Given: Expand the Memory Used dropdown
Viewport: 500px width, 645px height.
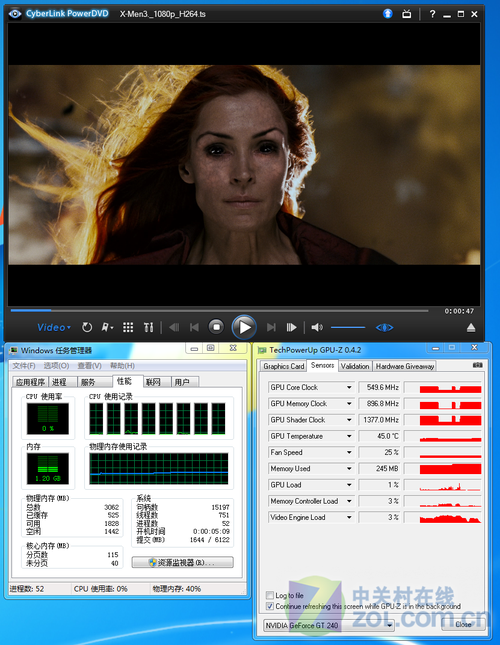Looking at the screenshot, I should [349, 469].
